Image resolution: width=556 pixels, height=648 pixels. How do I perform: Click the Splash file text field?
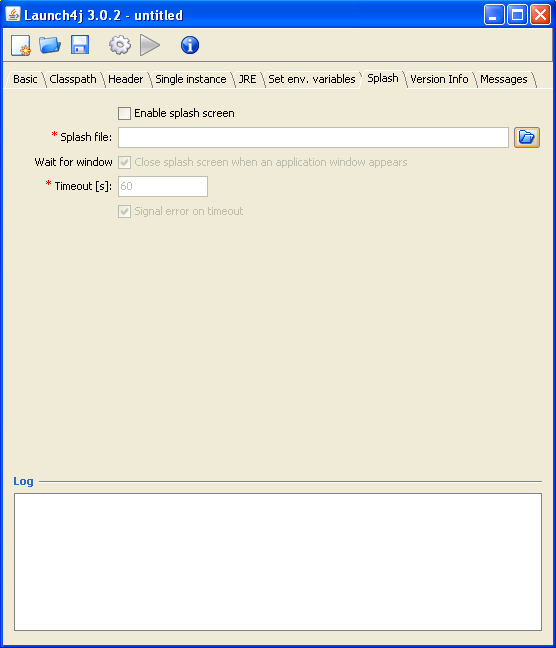[x=313, y=137]
